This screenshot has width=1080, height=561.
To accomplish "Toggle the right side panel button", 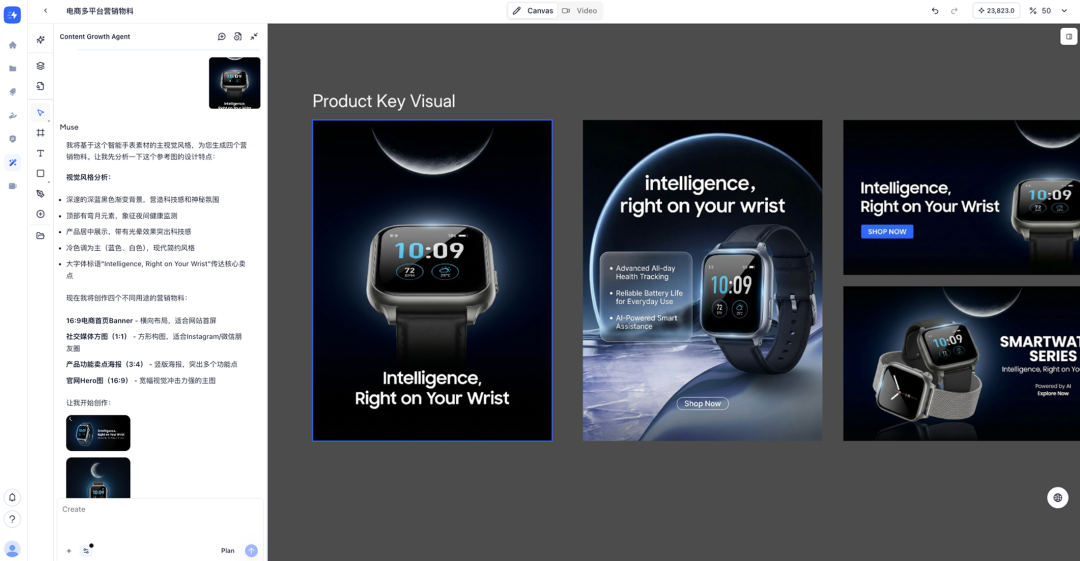I will click(x=1068, y=37).
